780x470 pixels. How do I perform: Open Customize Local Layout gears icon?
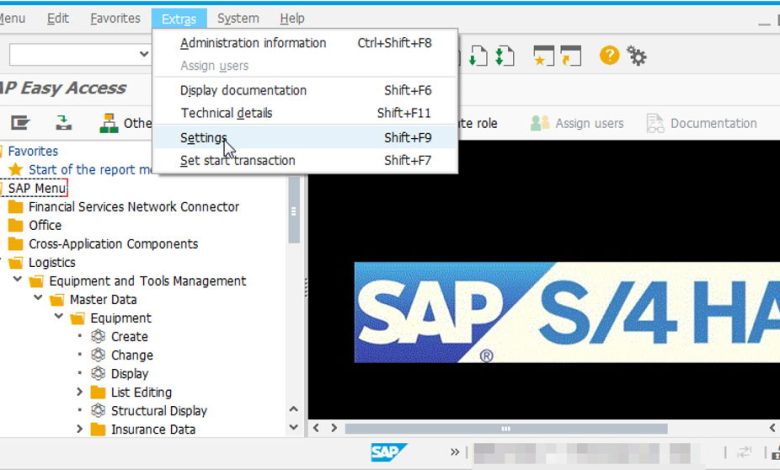pos(637,55)
